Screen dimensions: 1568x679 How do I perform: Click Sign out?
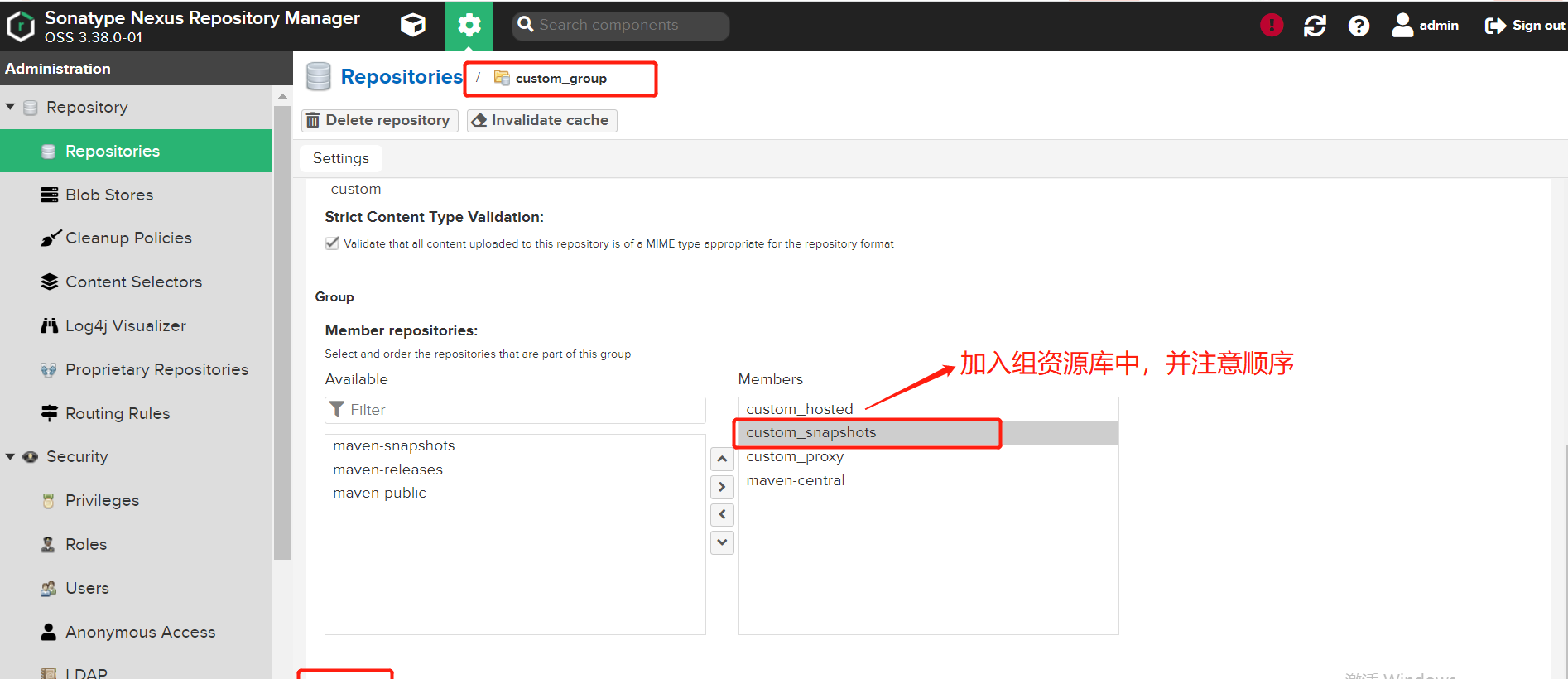click(1525, 26)
